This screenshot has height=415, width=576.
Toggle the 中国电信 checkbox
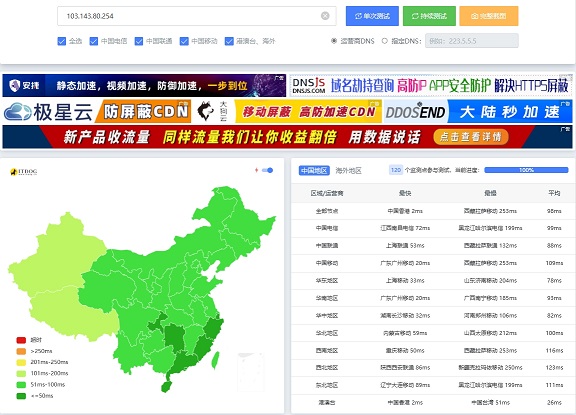click(x=94, y=41)
